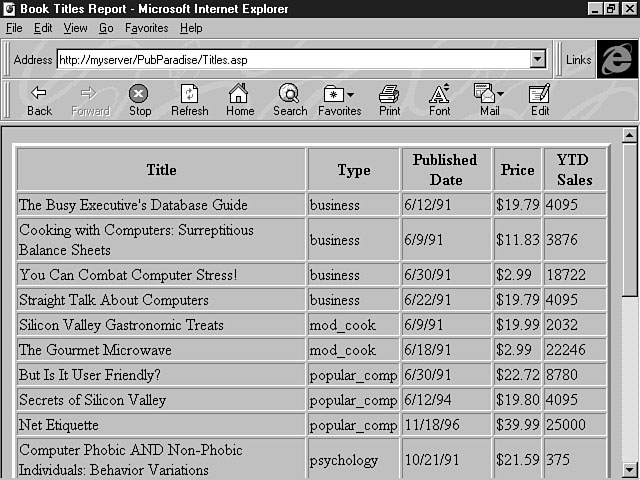The width and height of the screenshot is (640, 480).
Task: Click the vertical scrollbar up arrow
Action: click(629, 135)
